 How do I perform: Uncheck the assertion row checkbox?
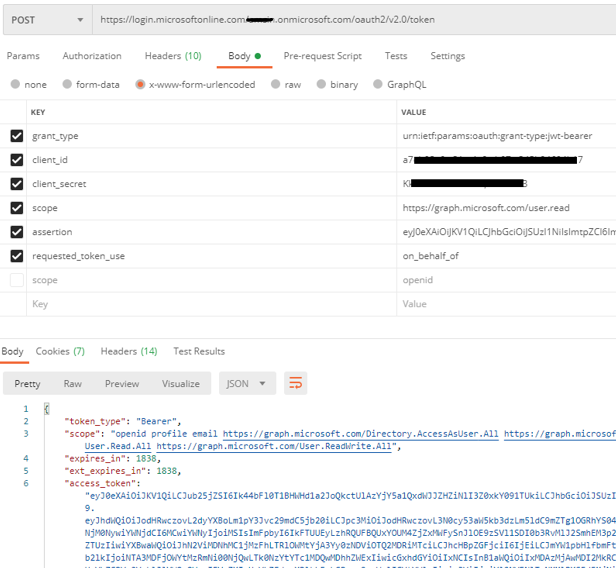[x=16, y=232]
